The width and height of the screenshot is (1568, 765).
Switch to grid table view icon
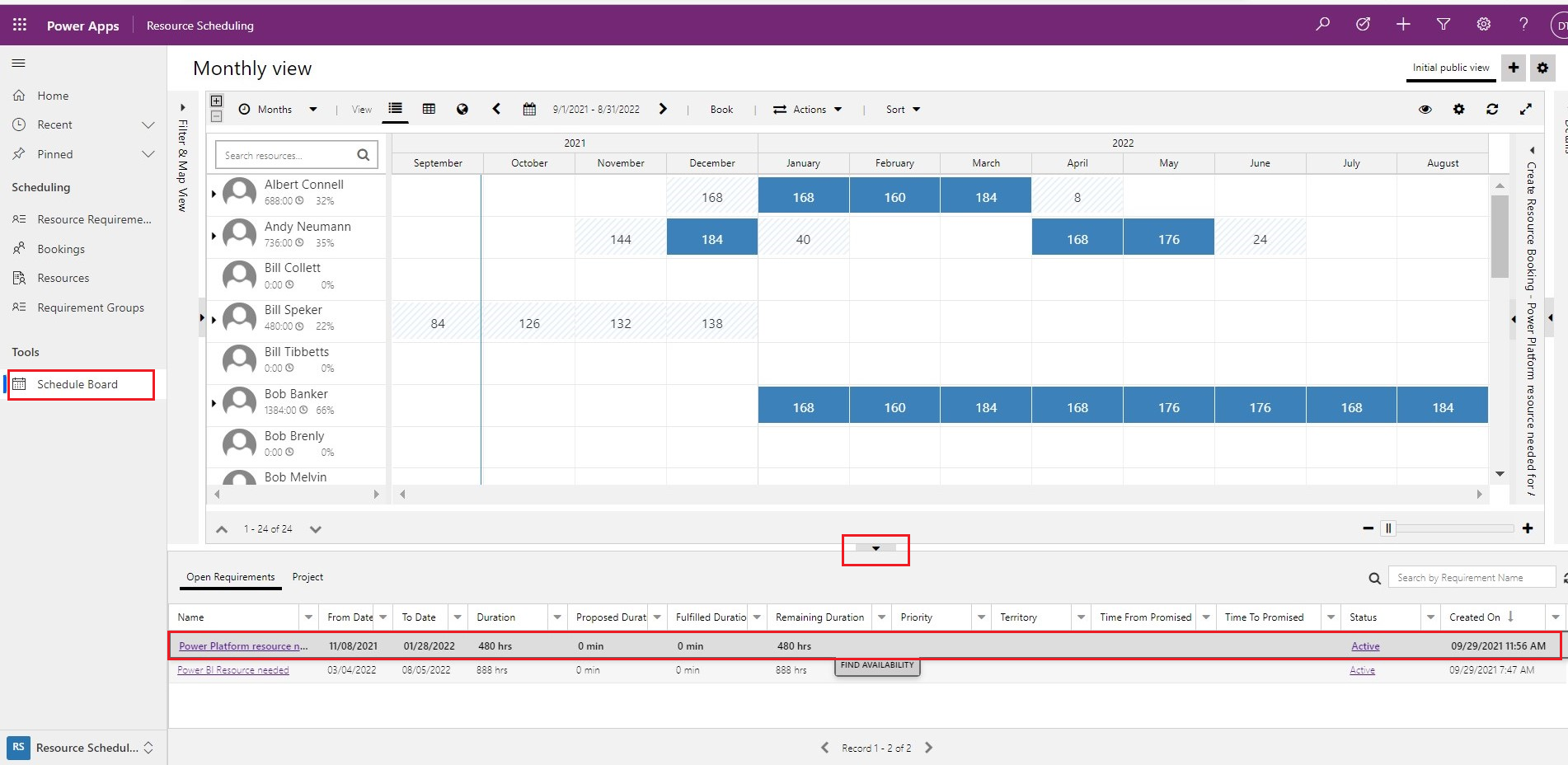click(429, 109)
